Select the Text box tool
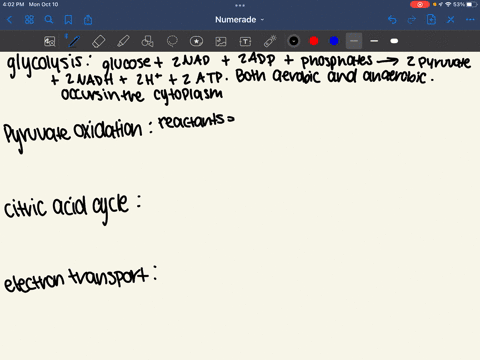Image resolution: width=480 pixels, height=360 pixels. pyautogui.click(x=245, y=41)
